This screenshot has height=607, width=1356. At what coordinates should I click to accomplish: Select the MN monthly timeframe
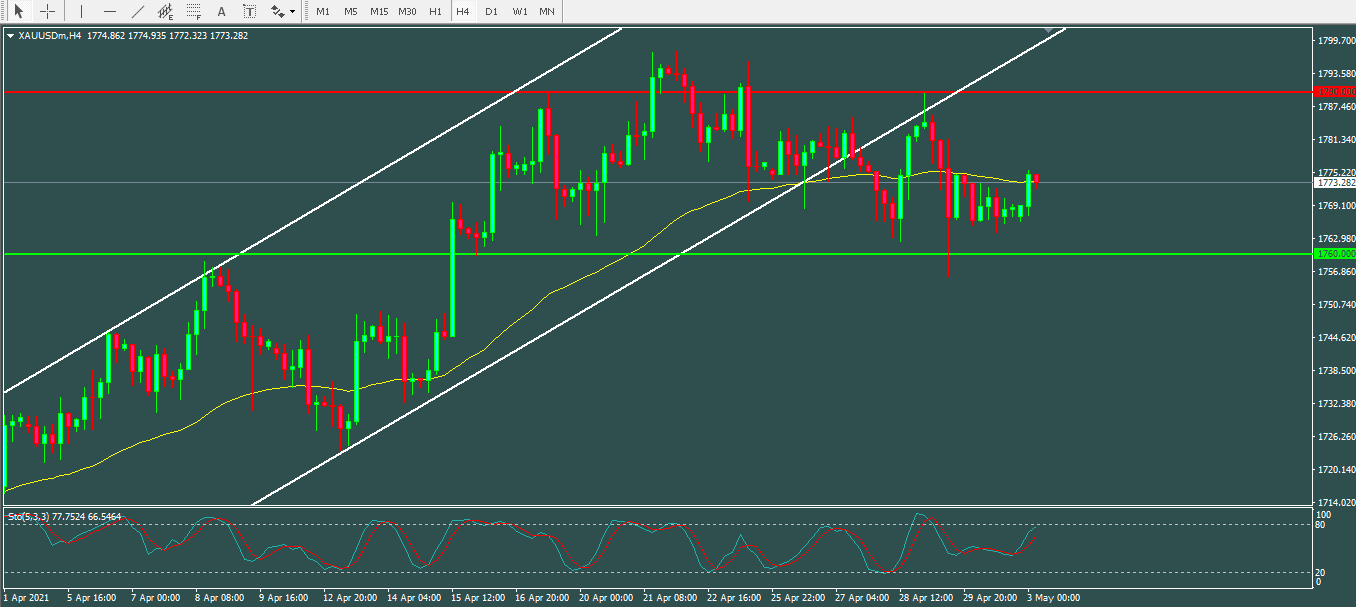tap(547, 11)
